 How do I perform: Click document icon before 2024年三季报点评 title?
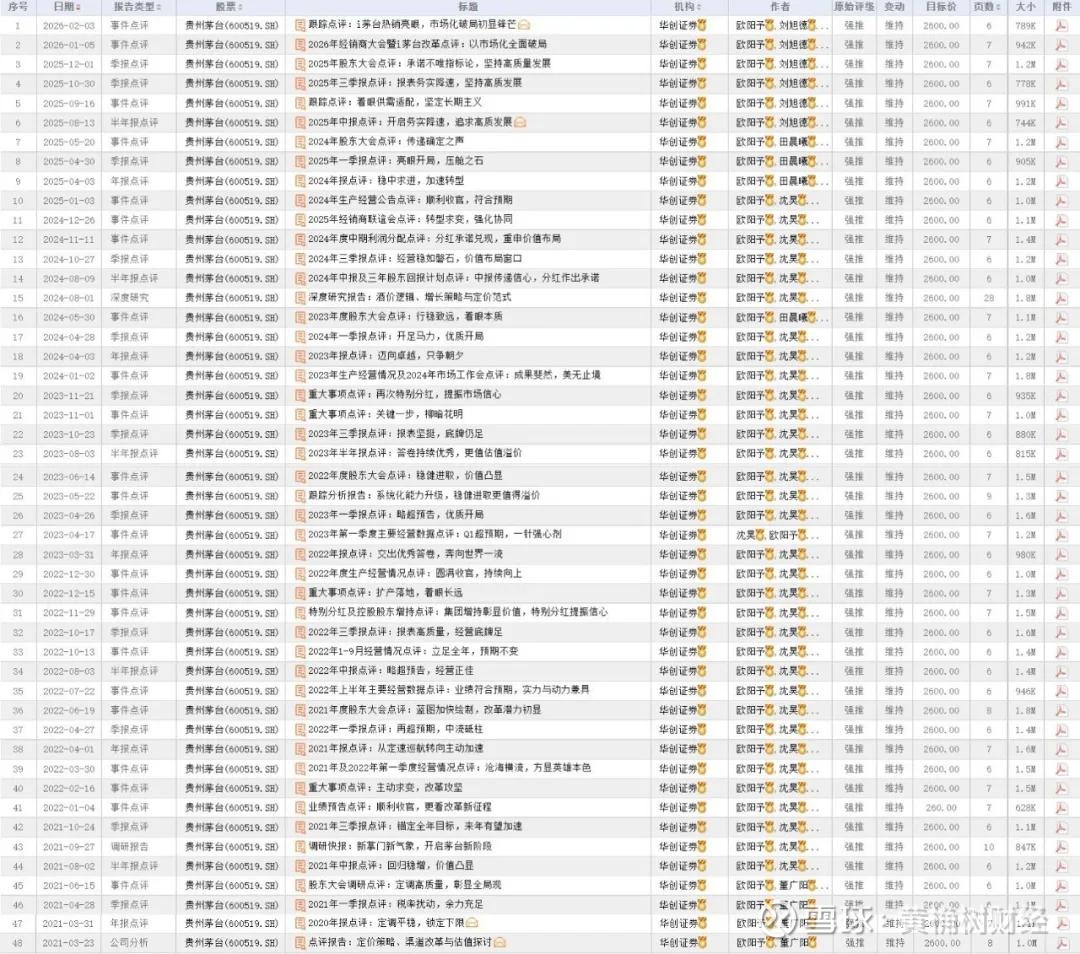tap(300, 259)
